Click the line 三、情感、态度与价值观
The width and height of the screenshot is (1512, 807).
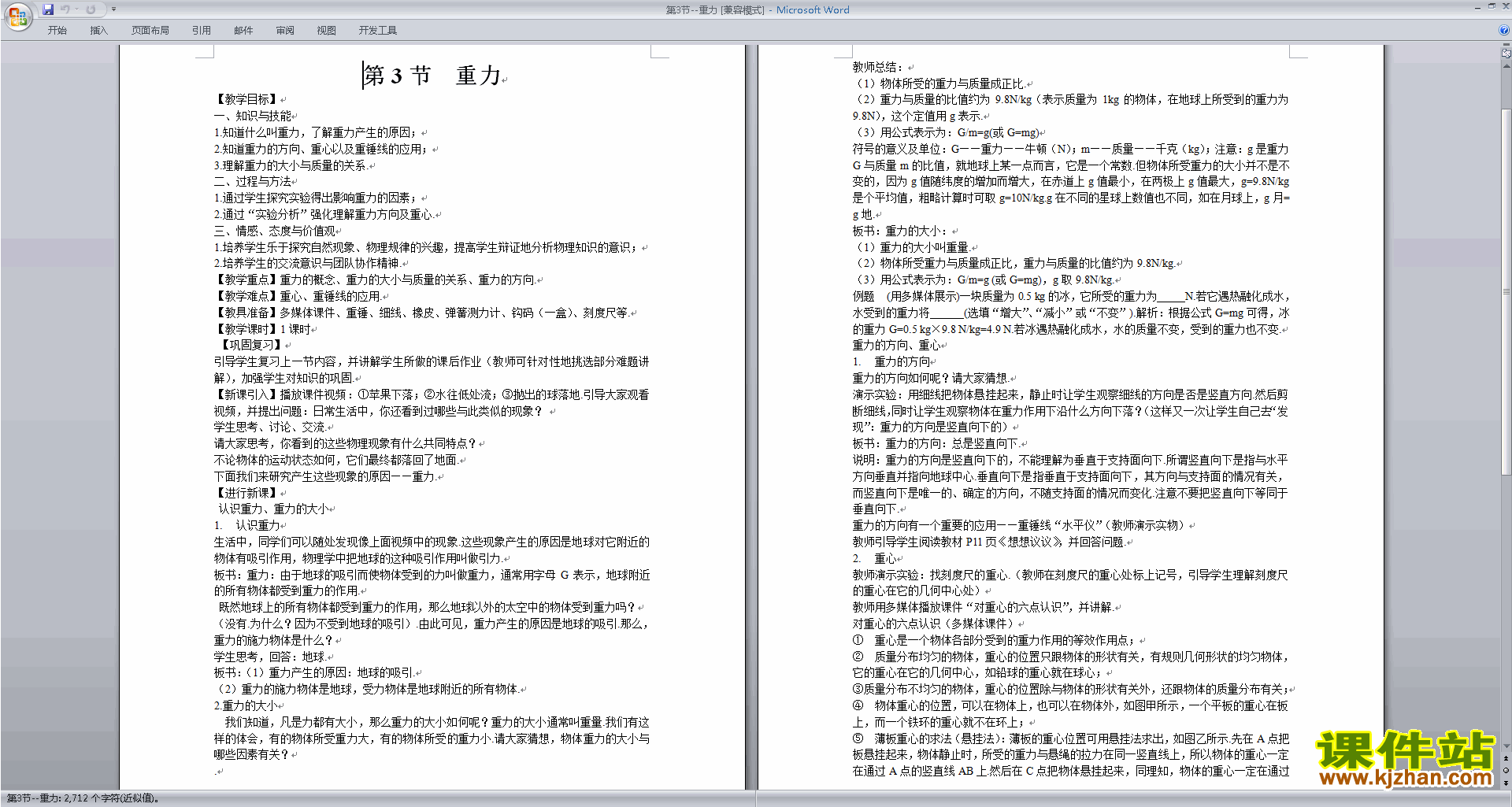275,231
